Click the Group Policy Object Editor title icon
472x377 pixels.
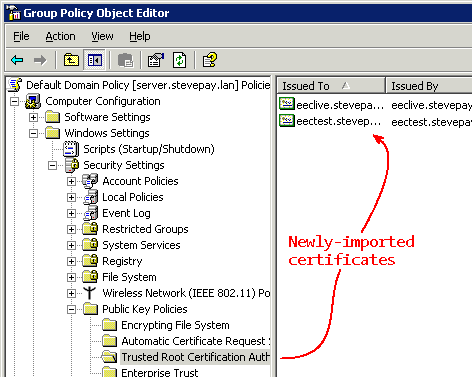pos(14,13)
